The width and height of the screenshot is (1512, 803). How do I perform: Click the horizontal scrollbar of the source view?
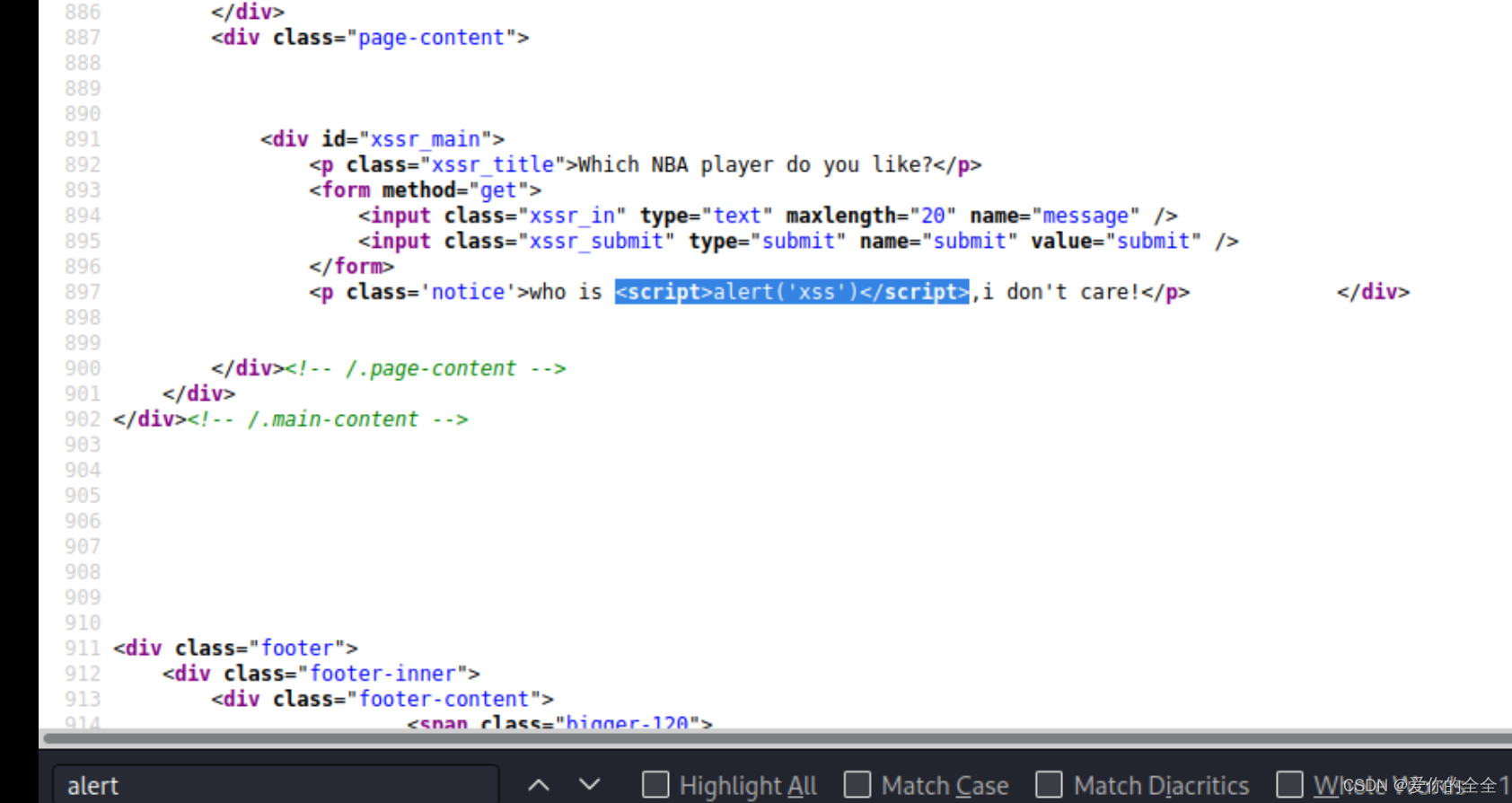click(778, 738)
